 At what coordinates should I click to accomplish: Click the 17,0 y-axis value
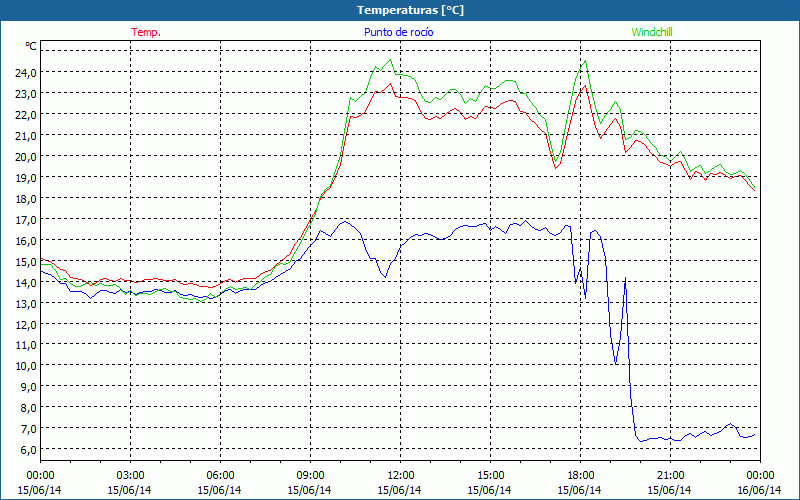[x=26, y=219]
